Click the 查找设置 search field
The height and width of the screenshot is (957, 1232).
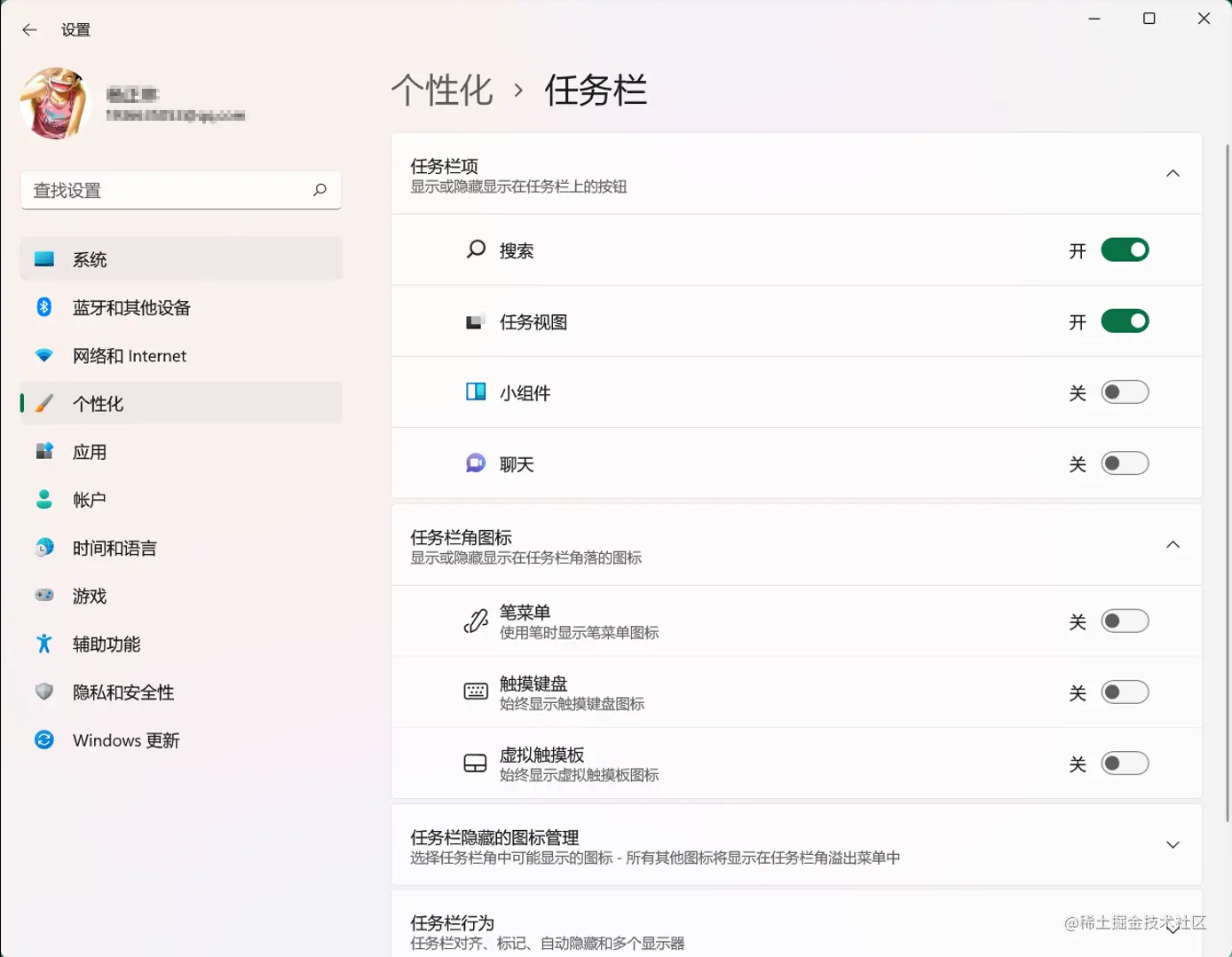click(181, 190)
